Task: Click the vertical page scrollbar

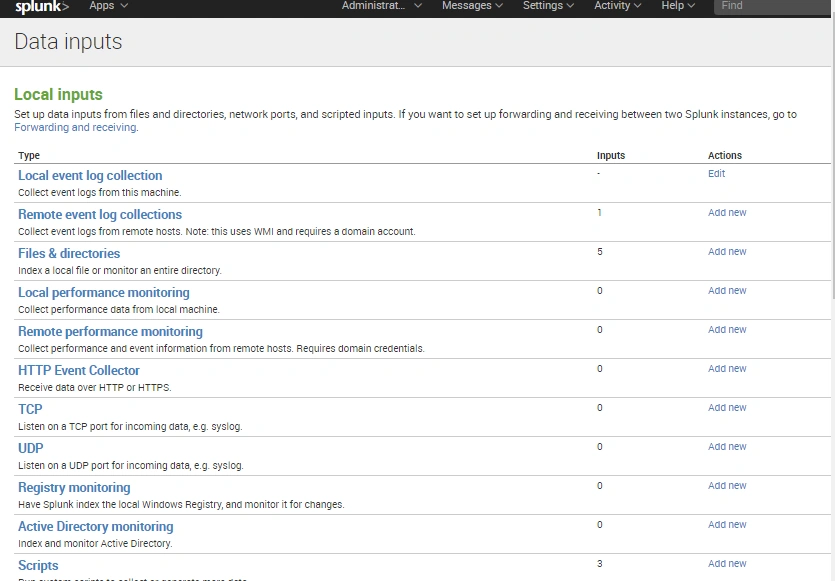Action: [x=833, y=160]
